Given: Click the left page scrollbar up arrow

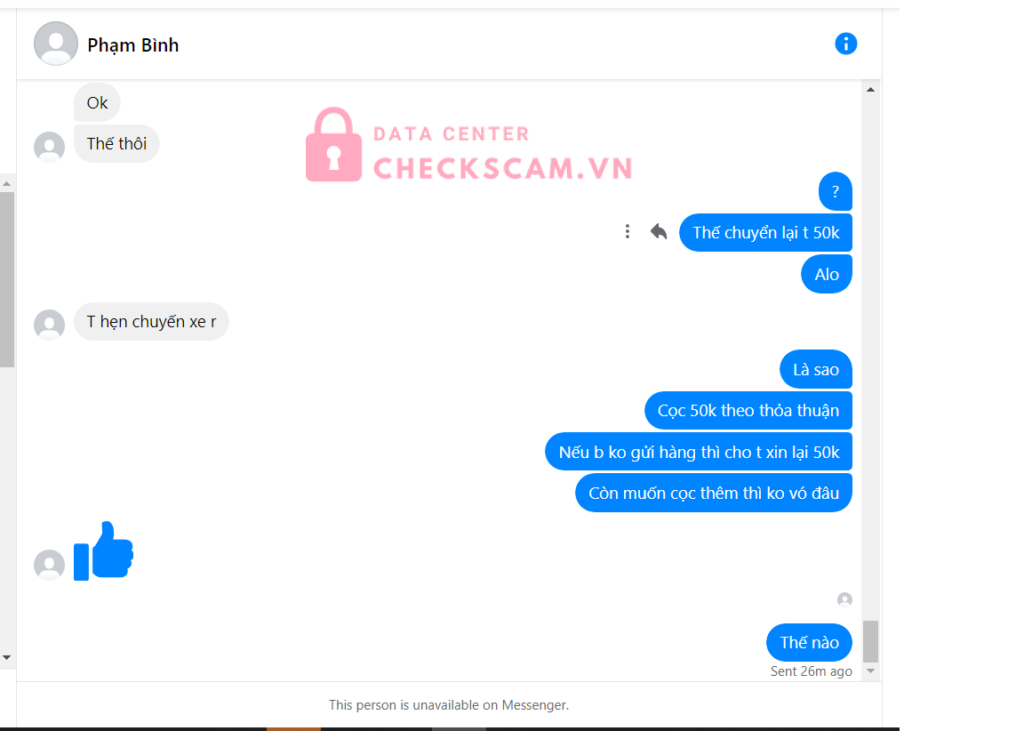Looking at the screenshot, I should point(7,184).
